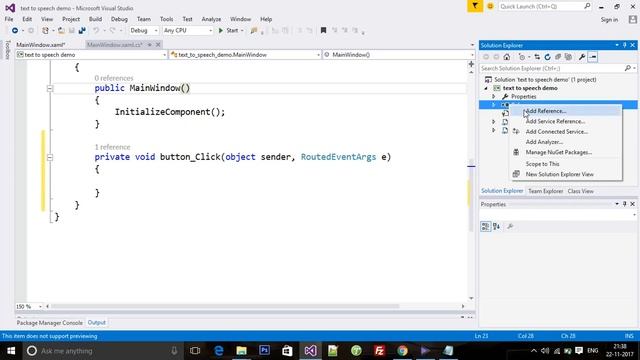Open File Explorer from the taskbar
This screenshot has height=360, width=640.
click(x=242, y=351)
